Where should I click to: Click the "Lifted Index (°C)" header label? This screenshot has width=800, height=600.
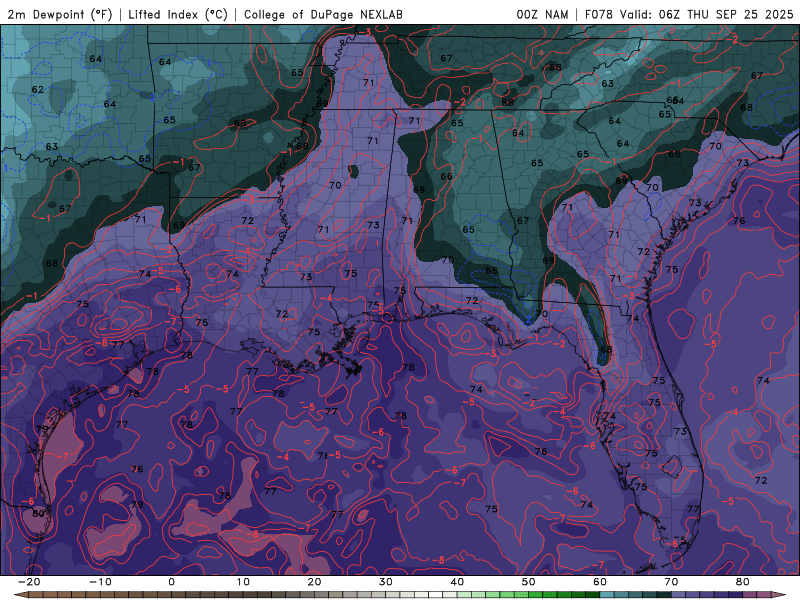178,14
